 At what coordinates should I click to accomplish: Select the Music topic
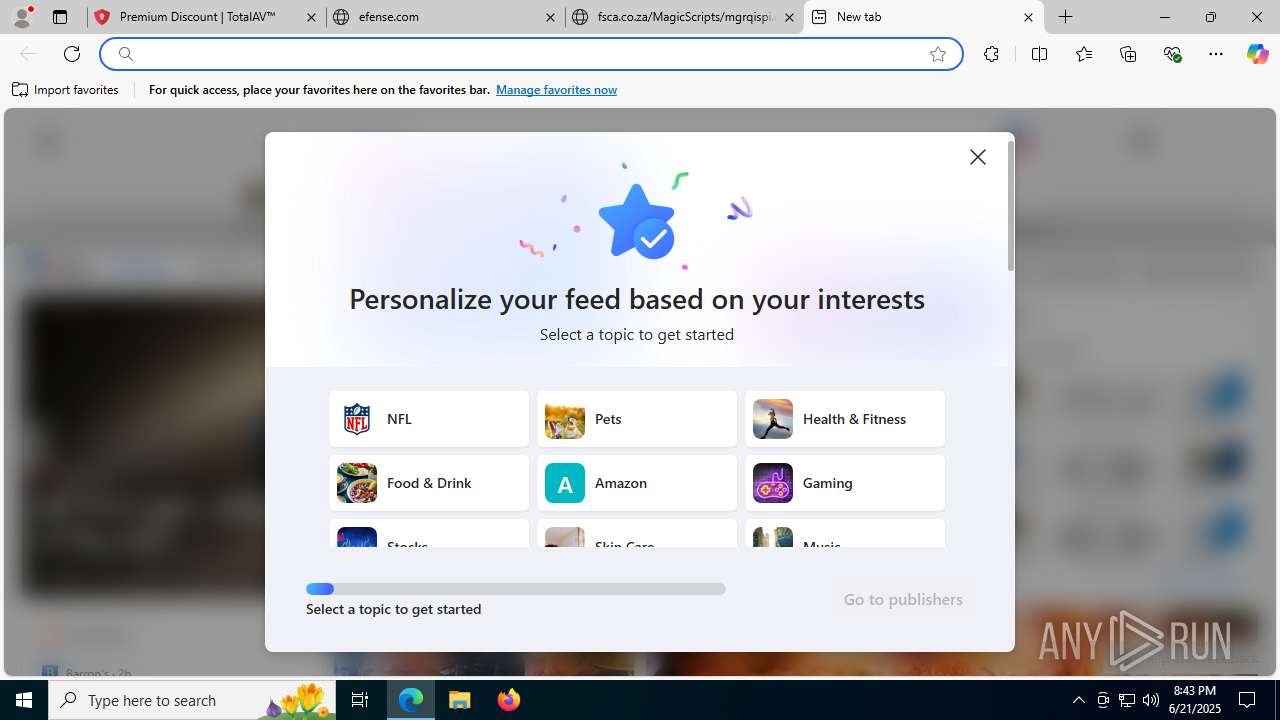[845, 534]
